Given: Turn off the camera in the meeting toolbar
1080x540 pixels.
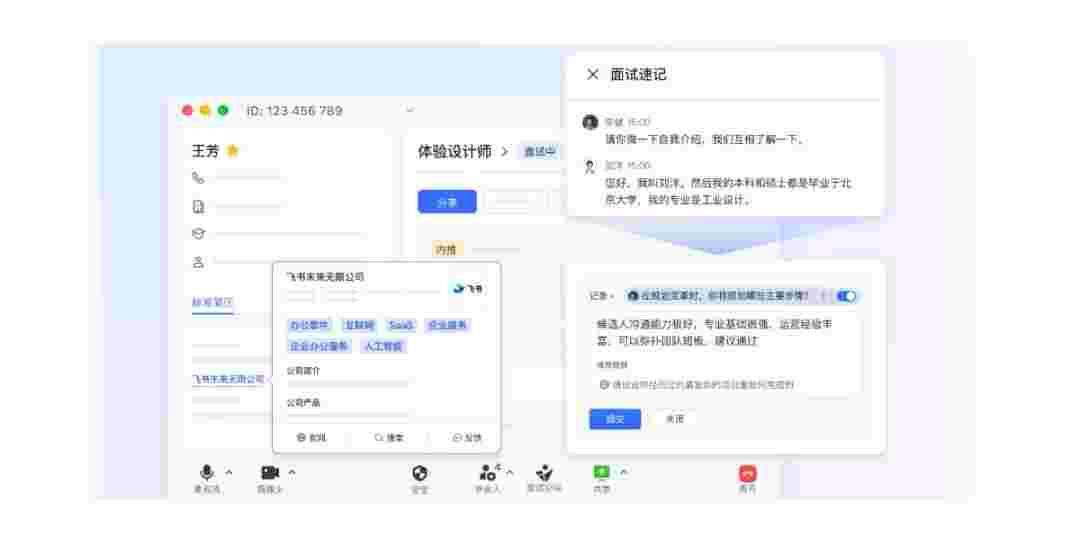Looking at the screenshot, I should click(269, 472).
